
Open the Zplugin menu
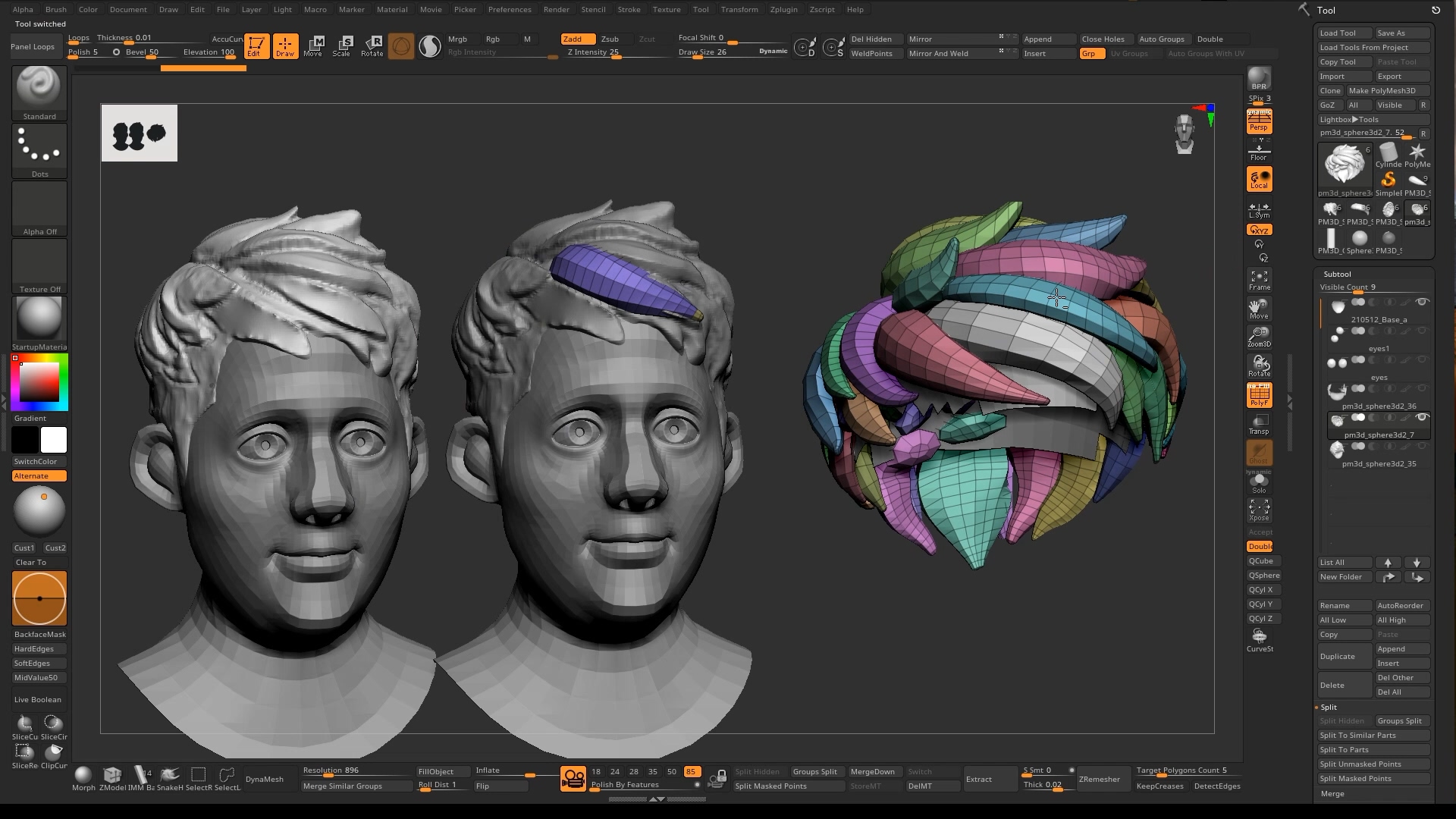(783, 9)
